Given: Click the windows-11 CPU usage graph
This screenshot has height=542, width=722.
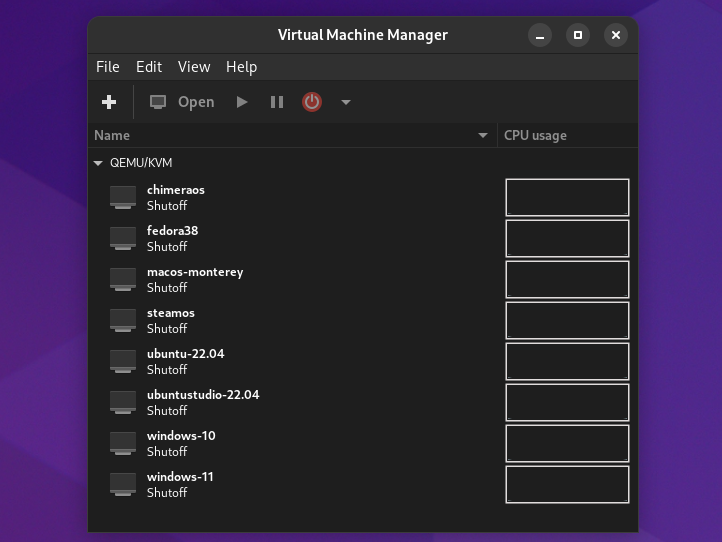Looking at the screenshot, I should click(567, 484).
